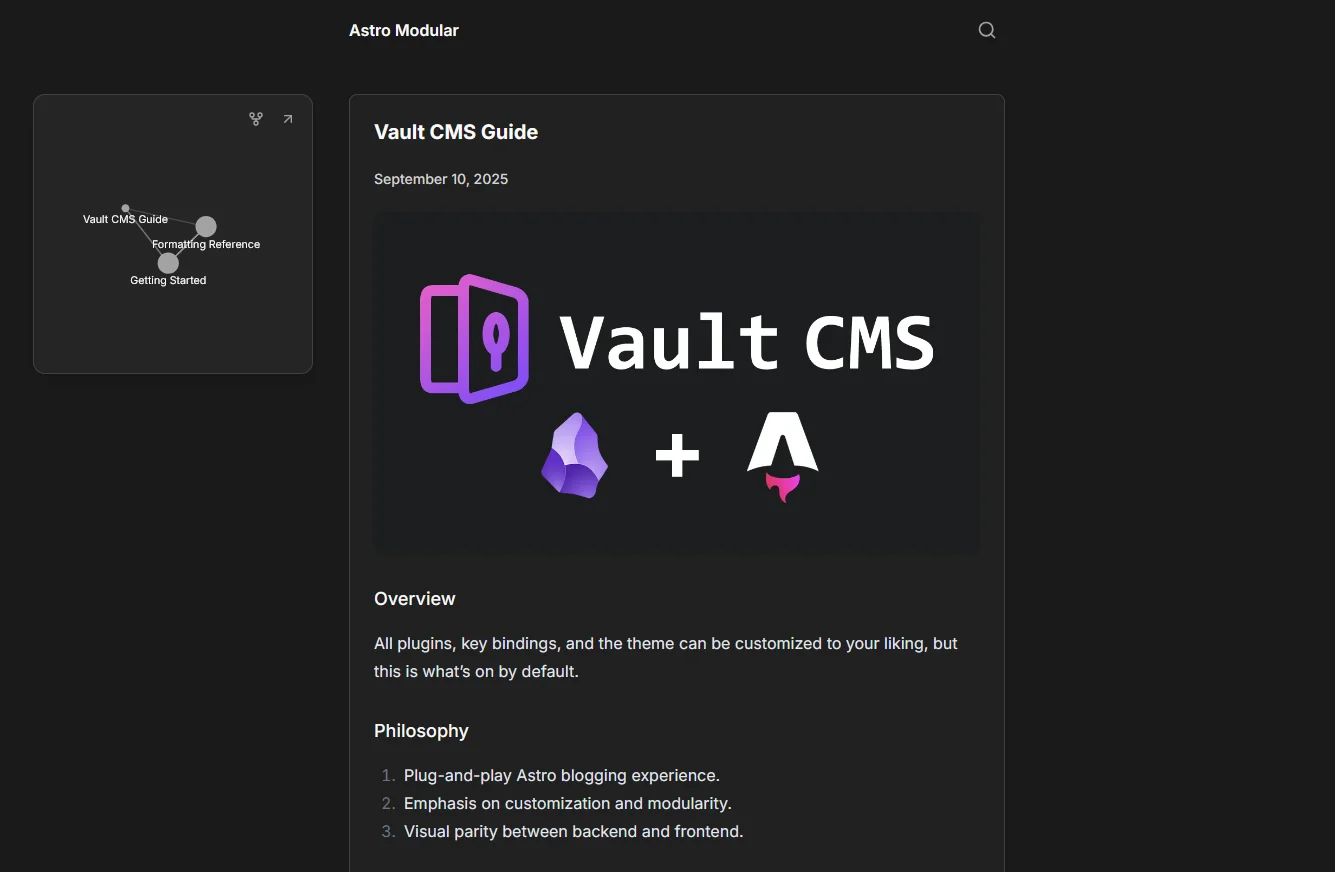Click the graph view network icon
This screenshot has height=872, width=1335.
pos(256,119)
